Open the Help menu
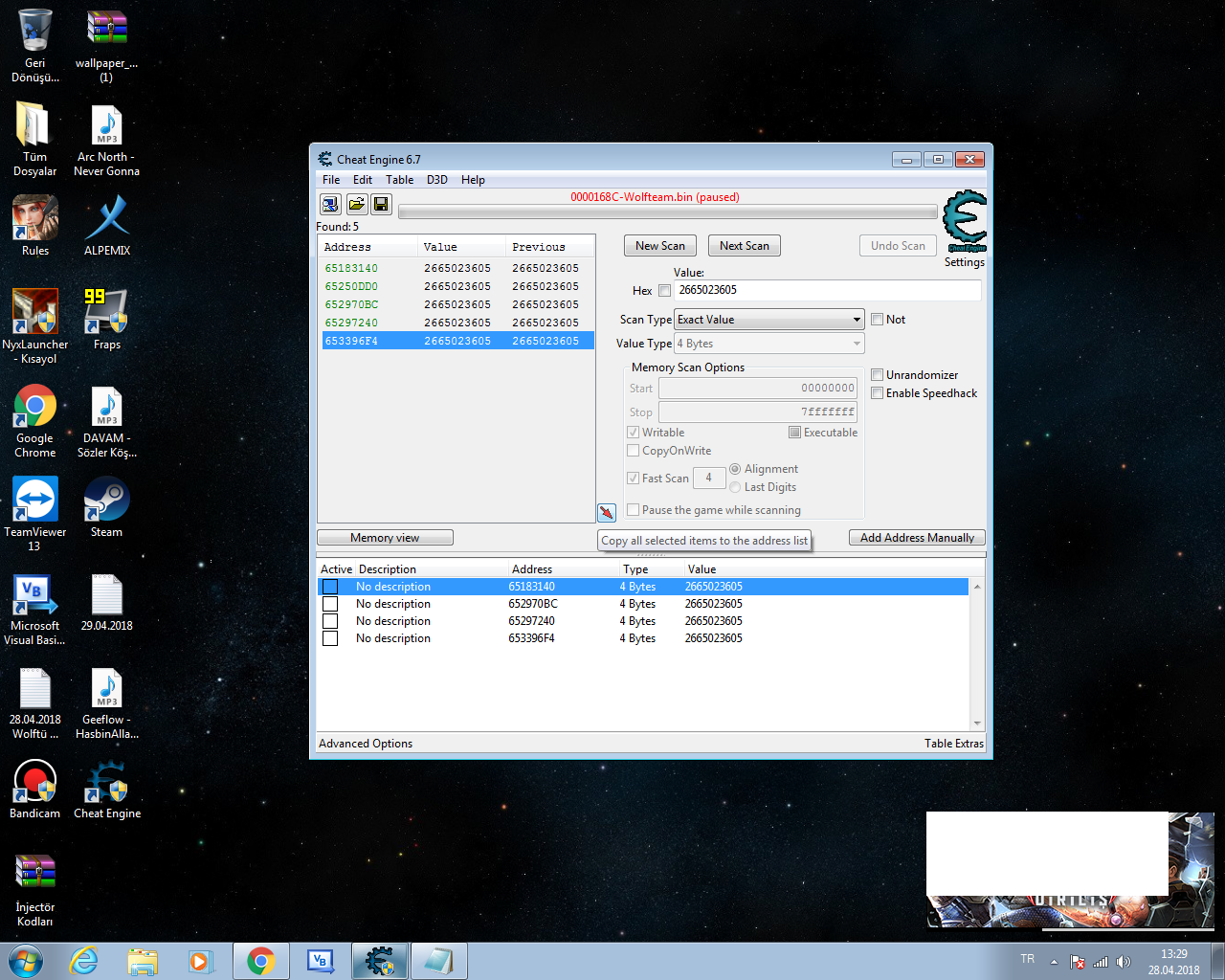This screenshot has height=980, width=1225. 473,180
